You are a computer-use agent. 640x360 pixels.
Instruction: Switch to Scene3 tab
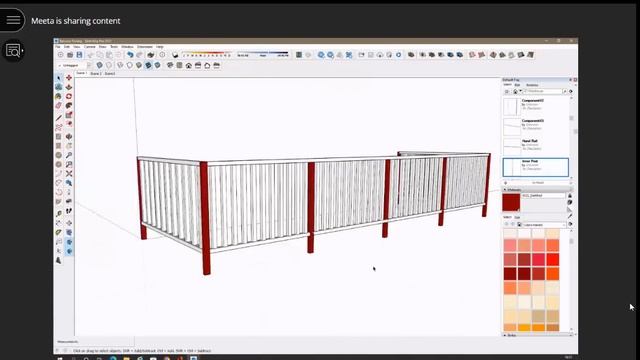coord(110,74)
